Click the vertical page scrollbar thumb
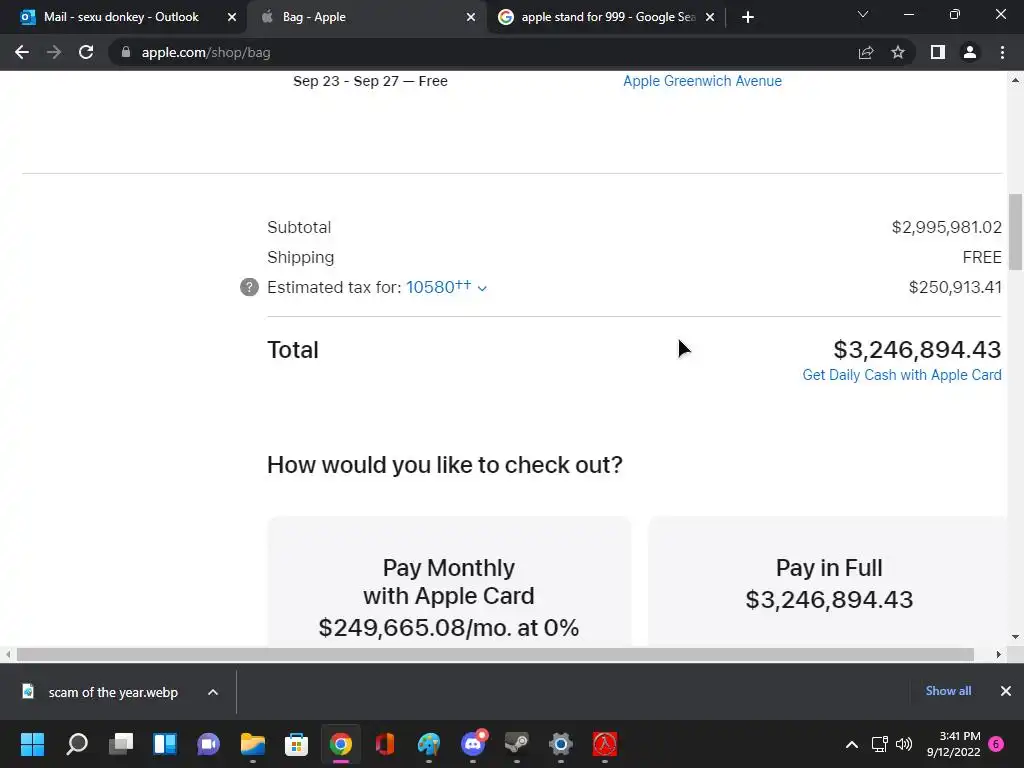Screen dimensions: 1024x768 [x=1015, y=232]
